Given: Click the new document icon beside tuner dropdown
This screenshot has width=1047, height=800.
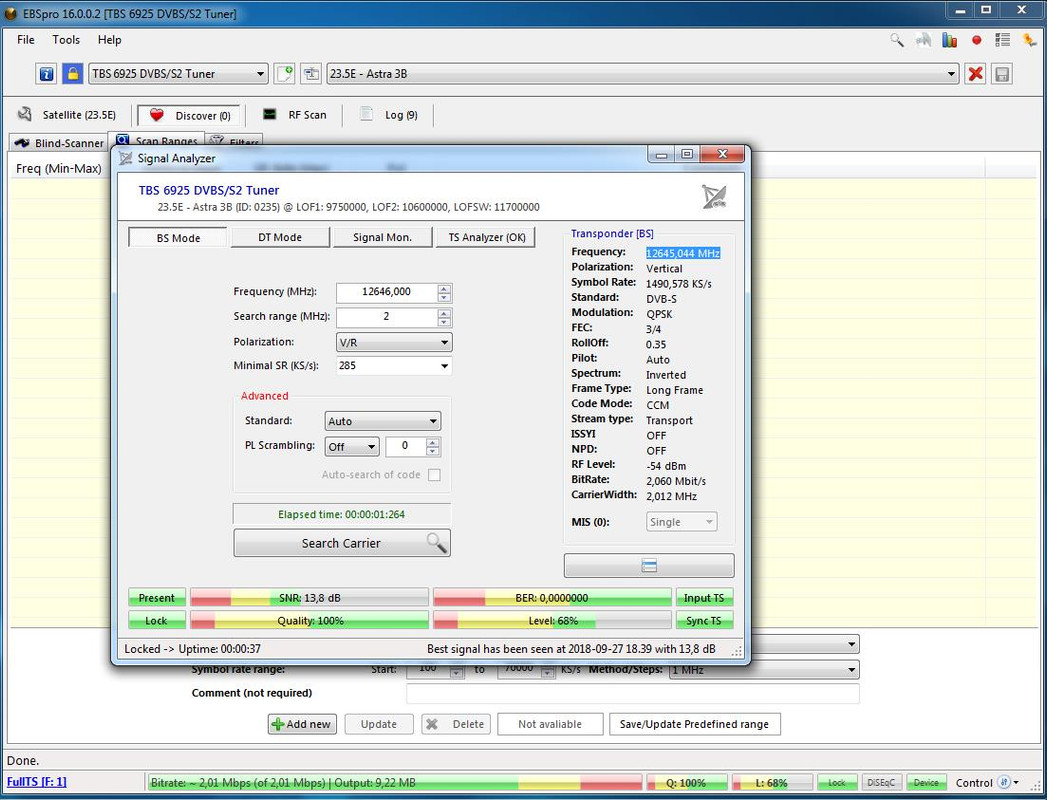Looking at the screenshot, I should pyautogui.click(x=284, y=73).
